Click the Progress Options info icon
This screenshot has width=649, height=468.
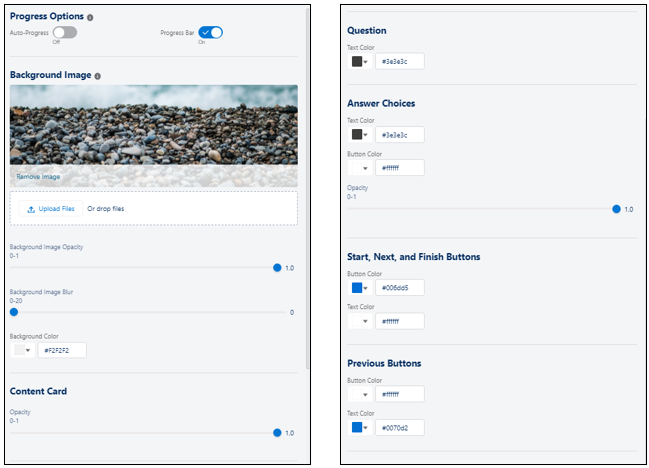(90, 17)
